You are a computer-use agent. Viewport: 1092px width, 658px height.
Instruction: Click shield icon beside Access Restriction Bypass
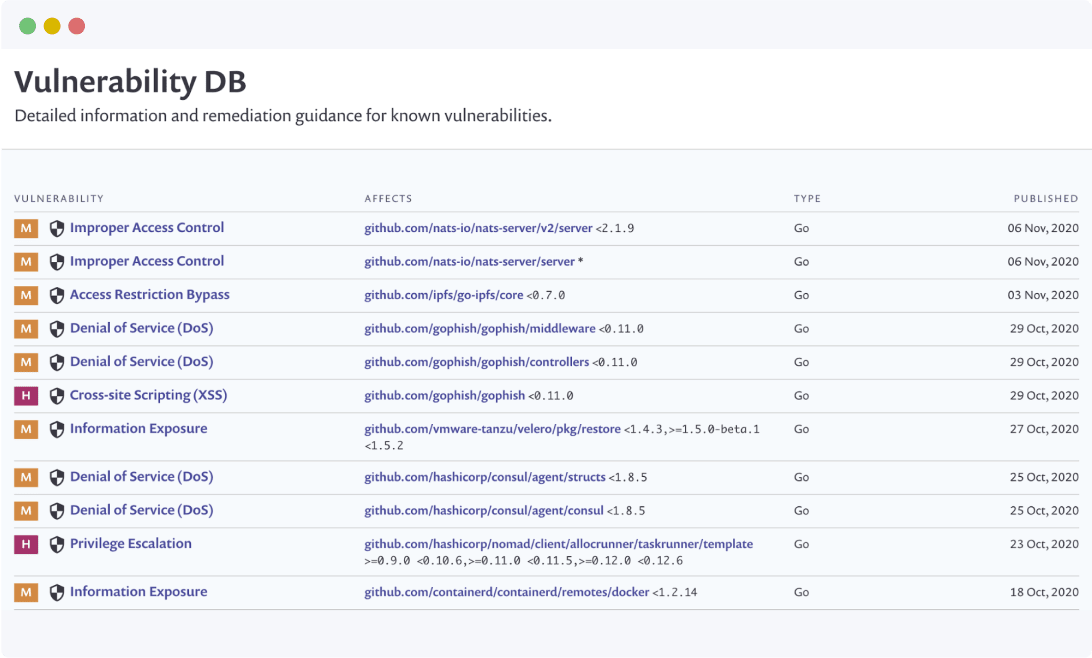57,295
